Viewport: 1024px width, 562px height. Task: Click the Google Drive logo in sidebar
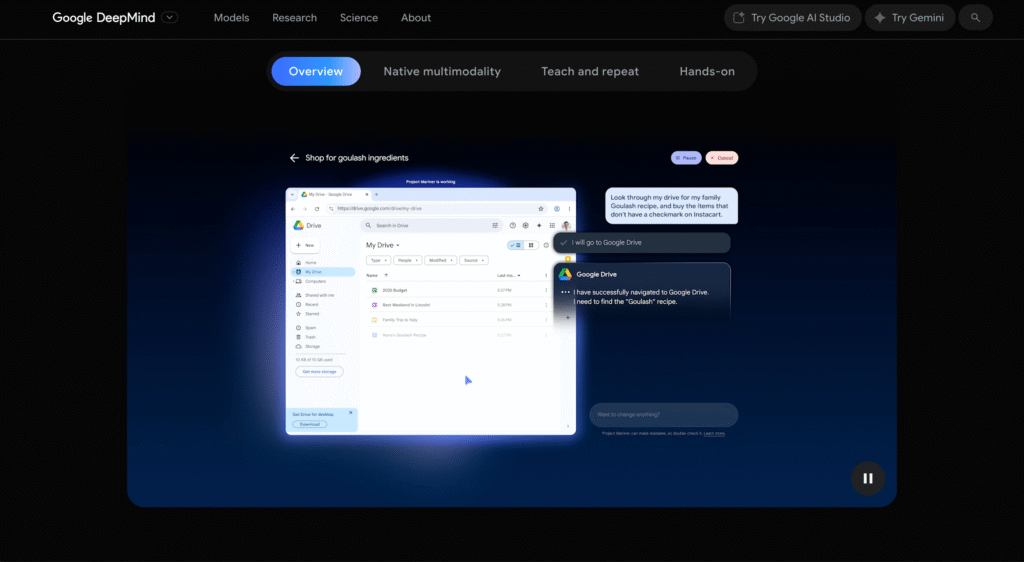pyautogui.click(x=298, y=225)
